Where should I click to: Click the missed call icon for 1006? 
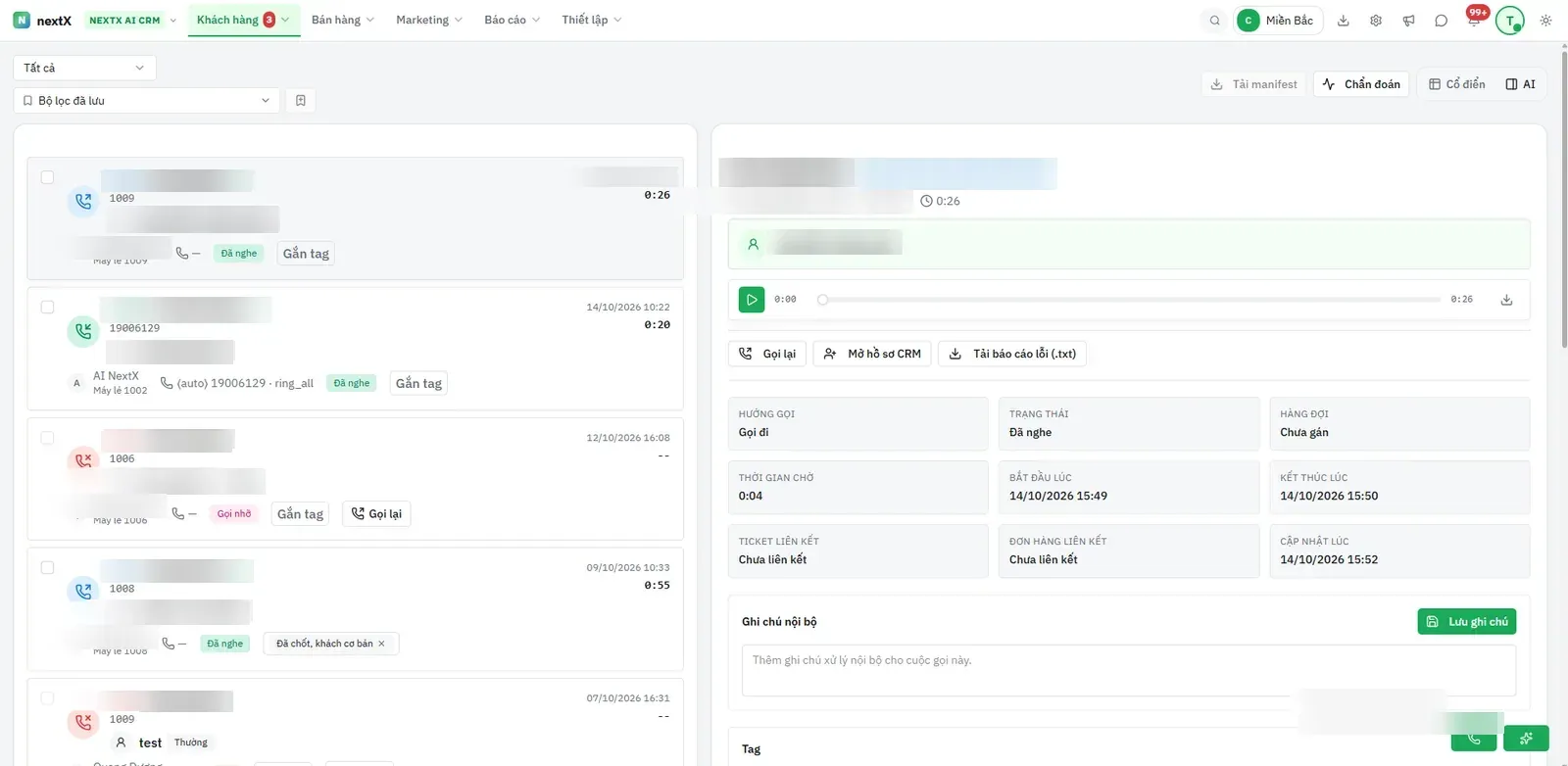coord(83,459)
